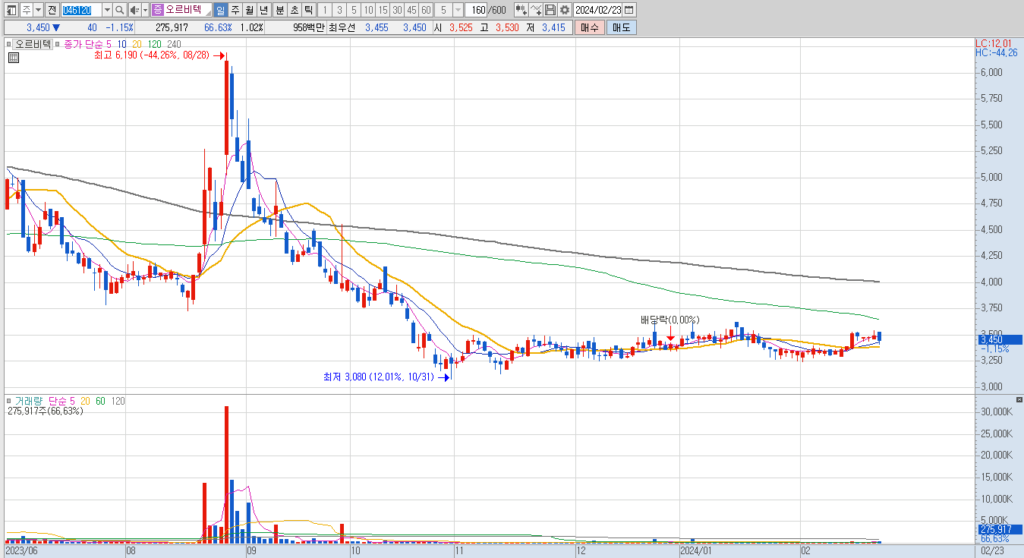Click the current price 3,450 in info bar
The image size is (1024, 558).
(38, 27)
